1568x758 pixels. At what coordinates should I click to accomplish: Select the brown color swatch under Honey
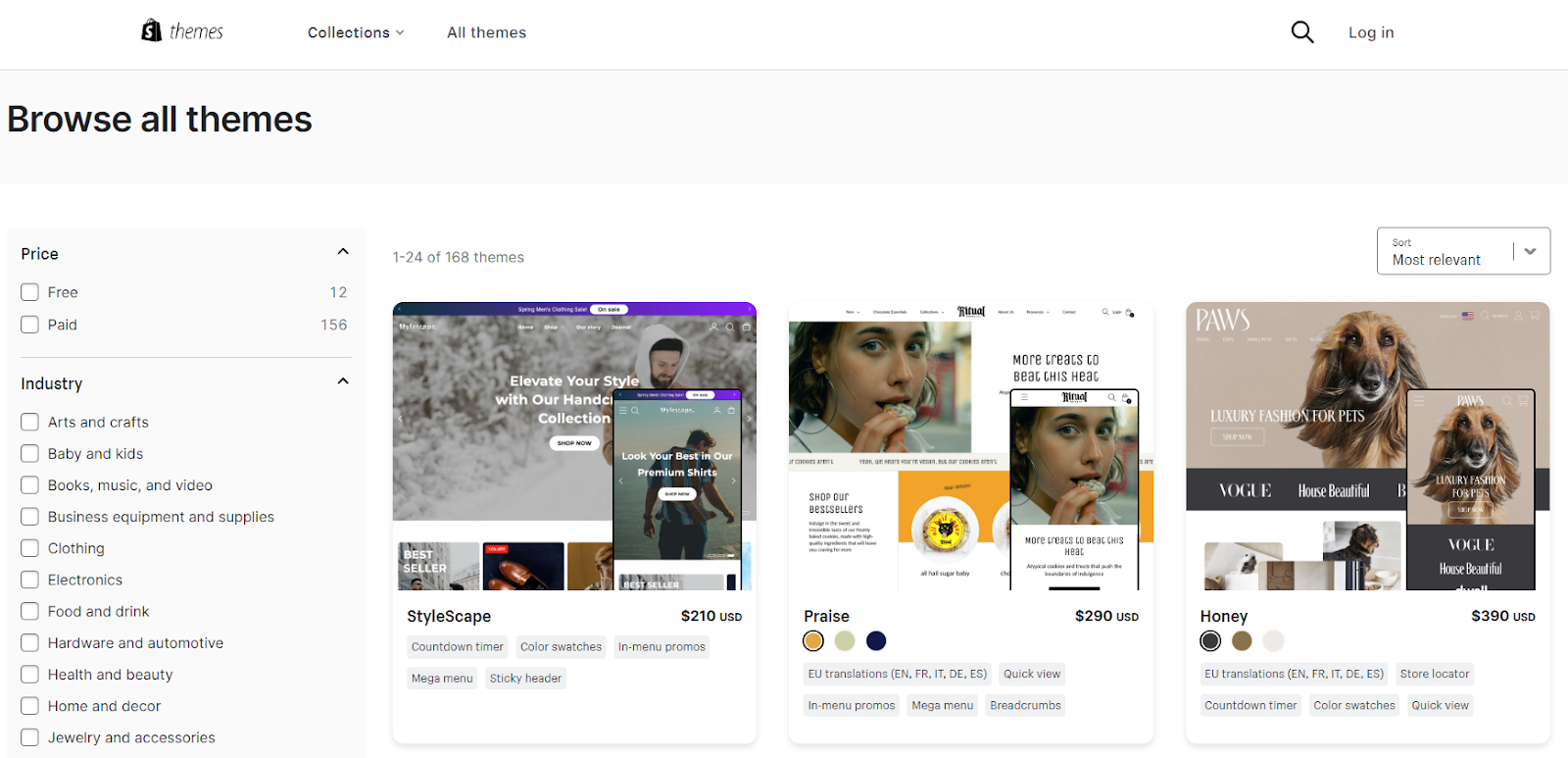click(1242, 640)
